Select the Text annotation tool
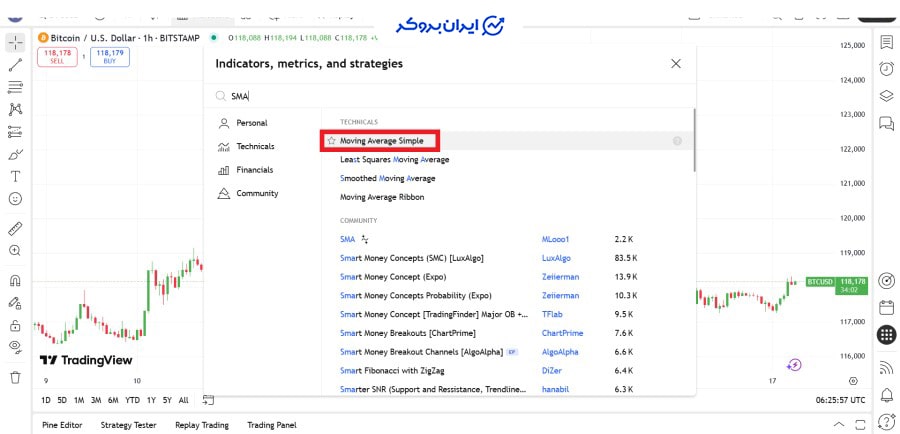 click(15, 176)
